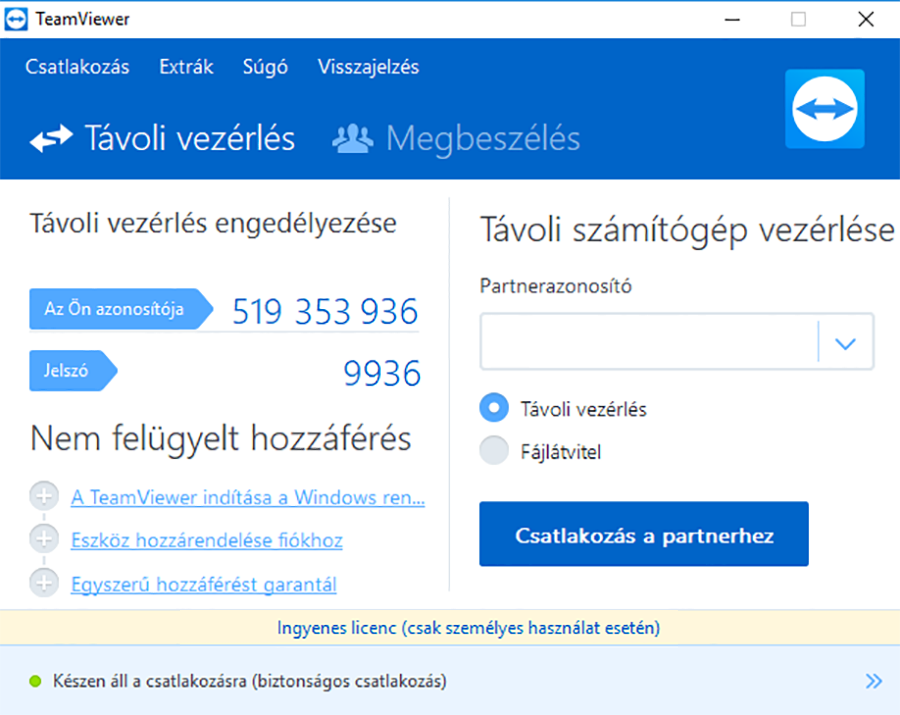The width and height of the screenshot is (900, 715).
Task: Click the plus icon beside 'Egyszerű hozzáférést garantál'
Action: pyautogui.click(x=44, y=583)
